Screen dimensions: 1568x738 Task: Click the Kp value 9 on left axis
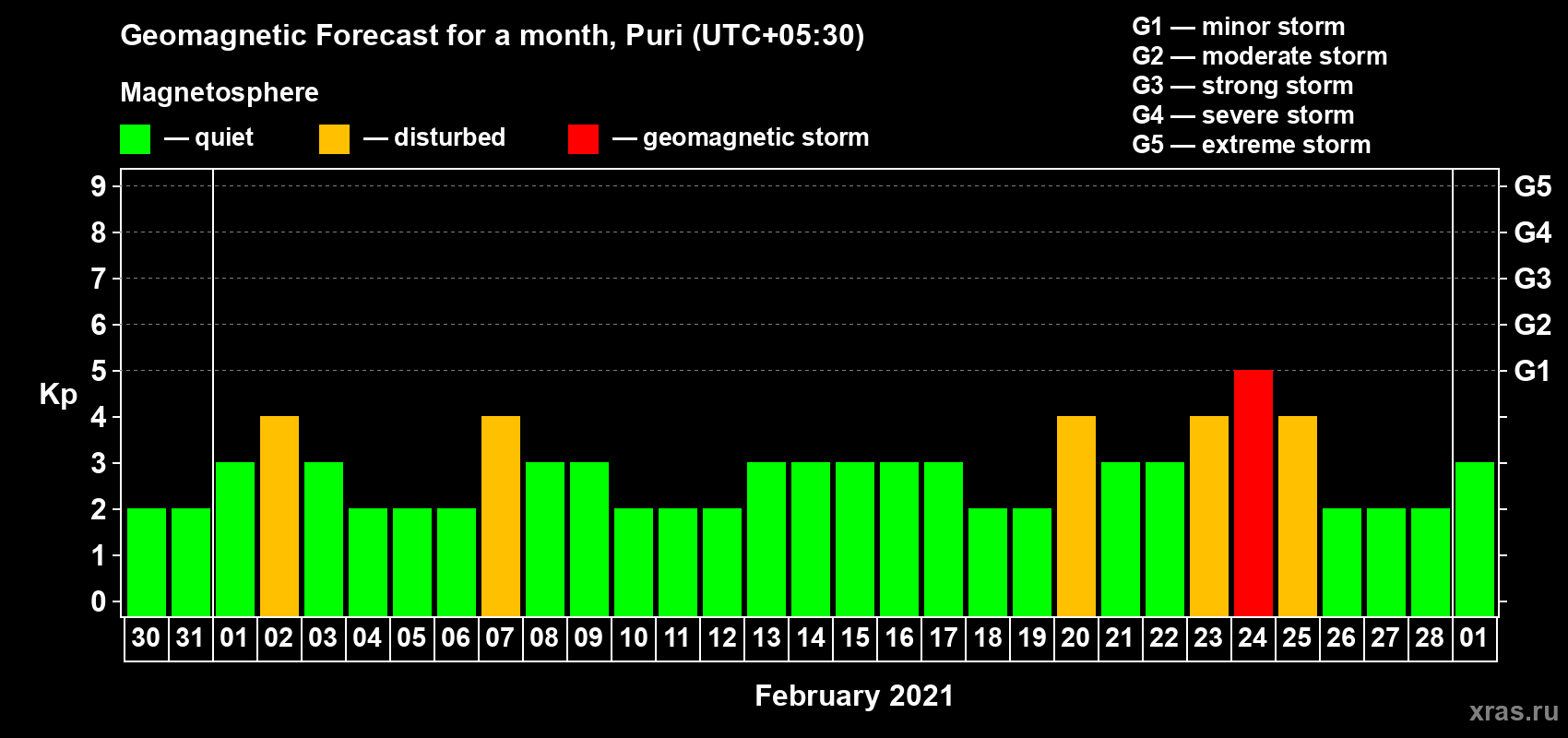tap(99, 186)
